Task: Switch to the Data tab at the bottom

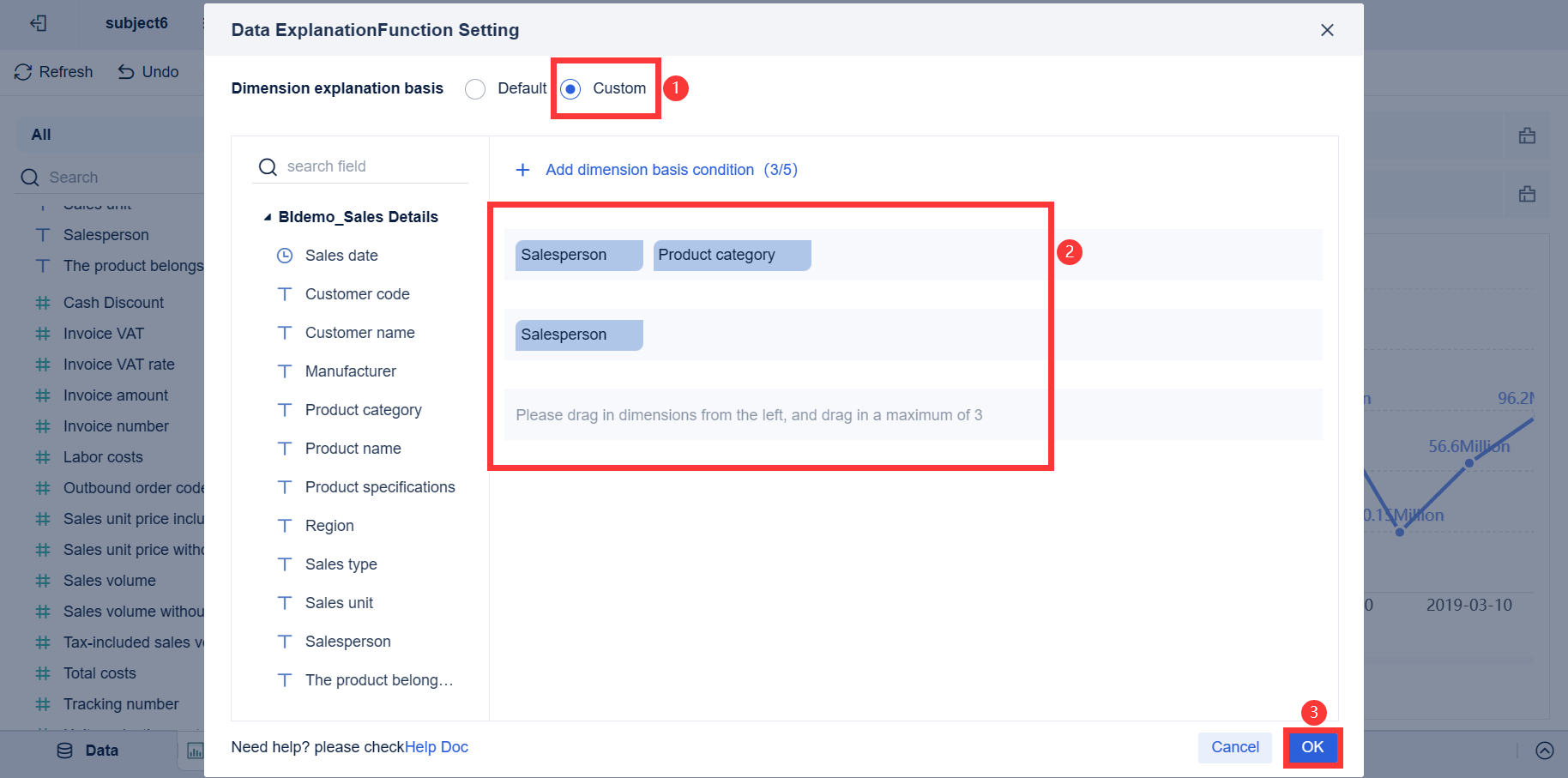Action: pos(100,750)
